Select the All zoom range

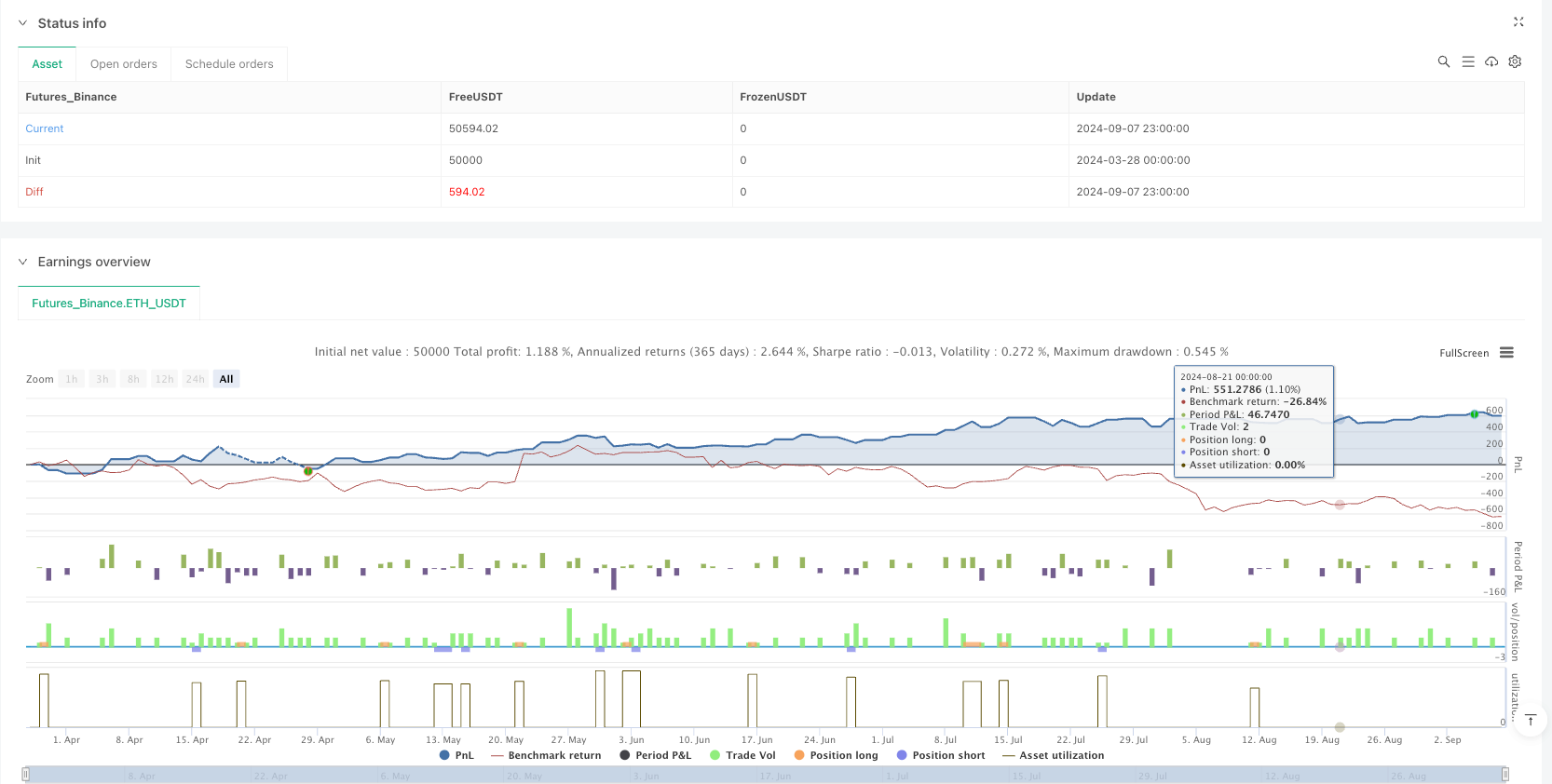pos(226,379)
